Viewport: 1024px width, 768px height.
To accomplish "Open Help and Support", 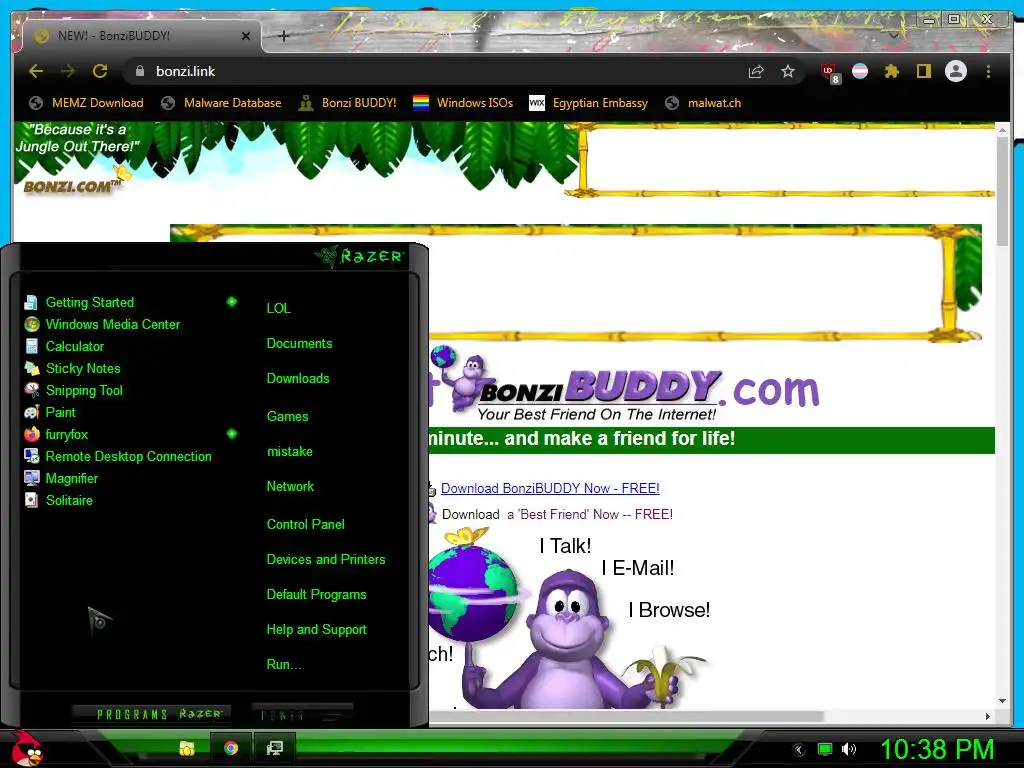I will [316, 630].
